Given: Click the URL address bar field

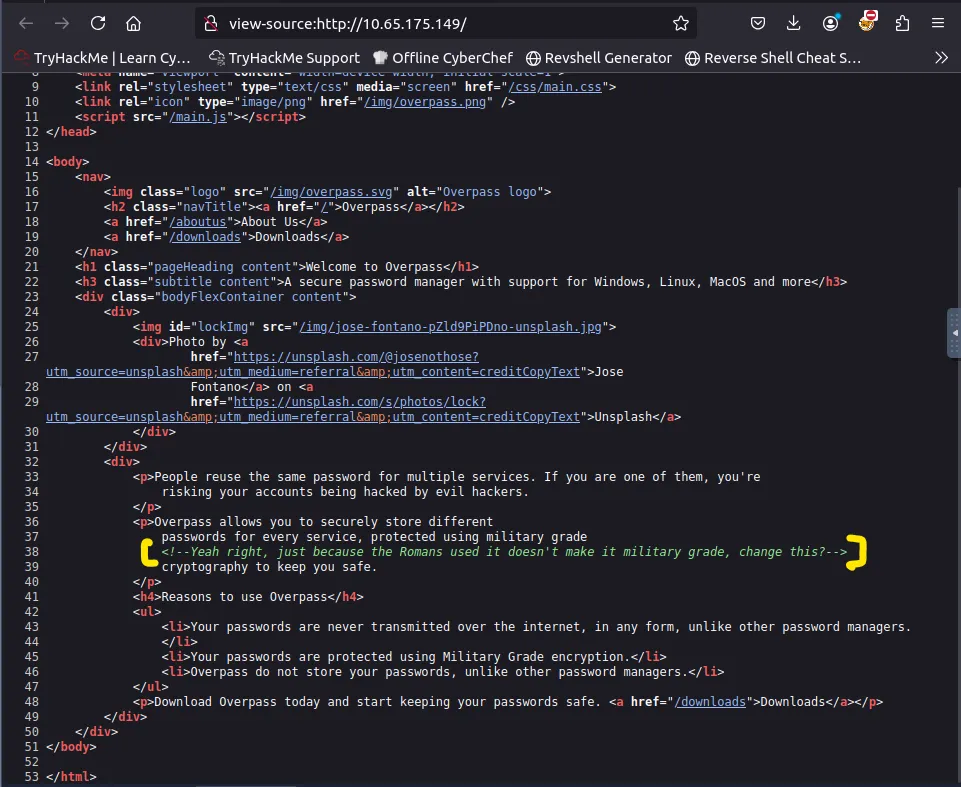Looking at the screenshot, I should [440, 23].
